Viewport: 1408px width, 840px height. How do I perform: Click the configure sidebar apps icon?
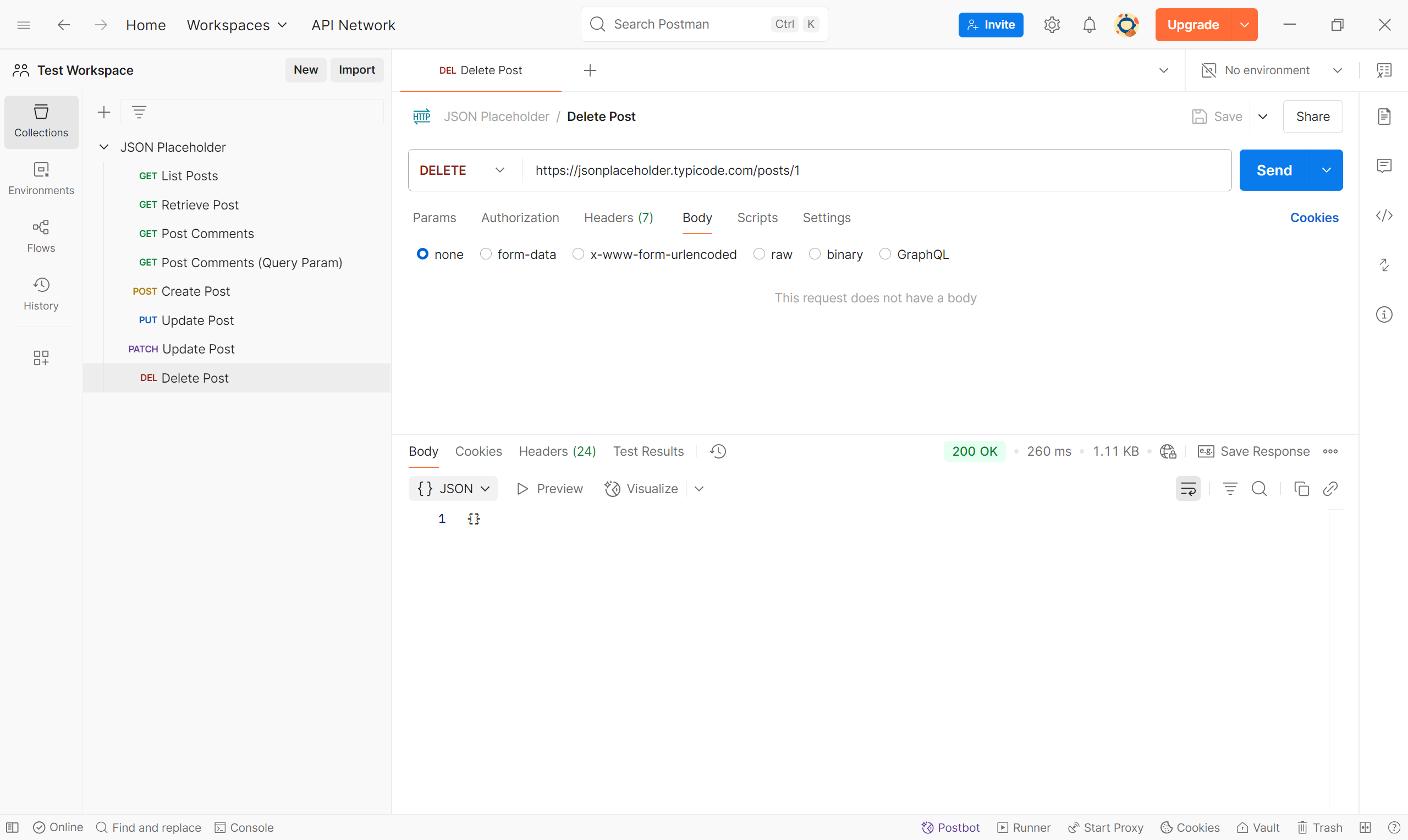tap(41, 357)
